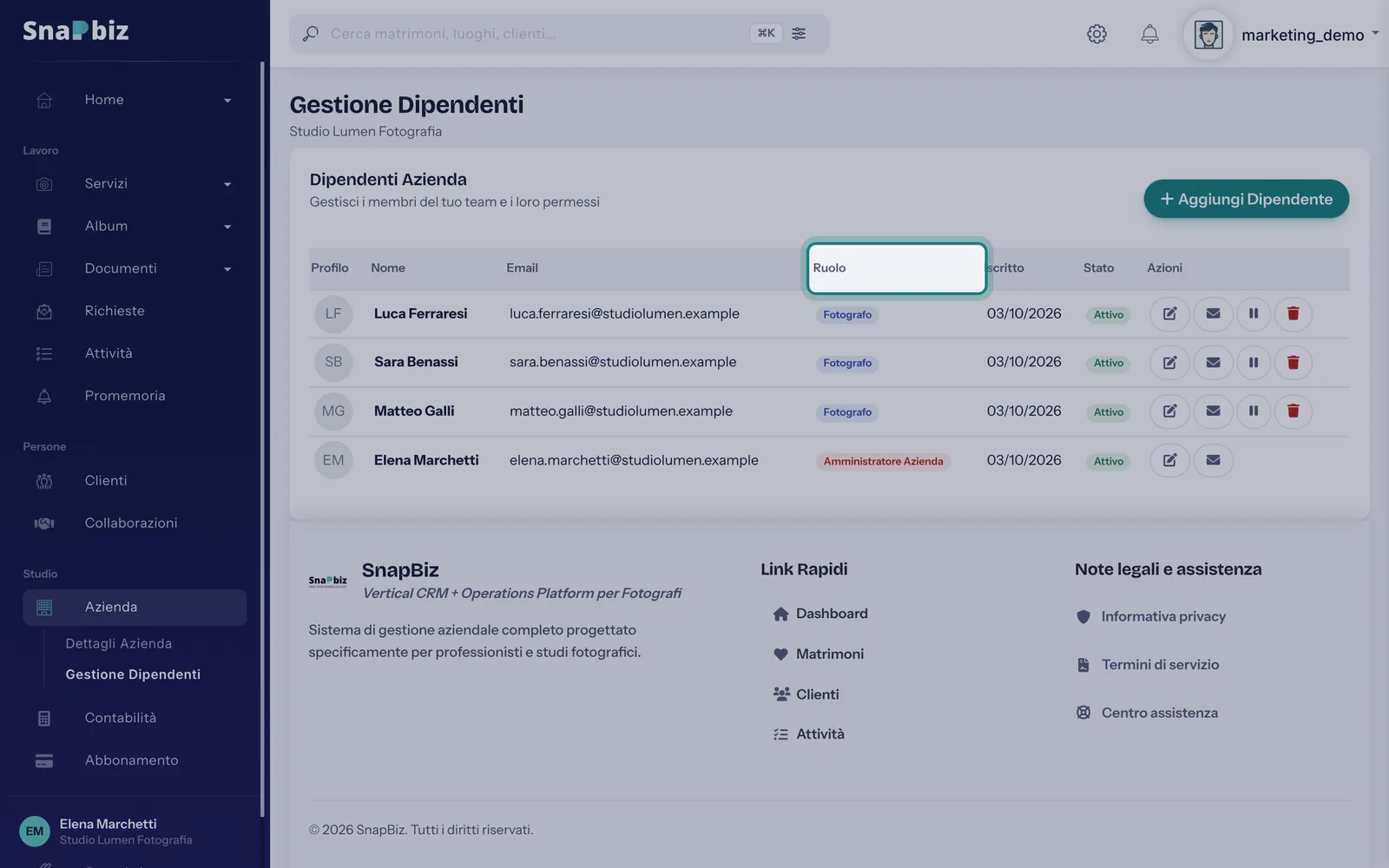Delete Matteo Galli from employees

[x=1293, y=411]
